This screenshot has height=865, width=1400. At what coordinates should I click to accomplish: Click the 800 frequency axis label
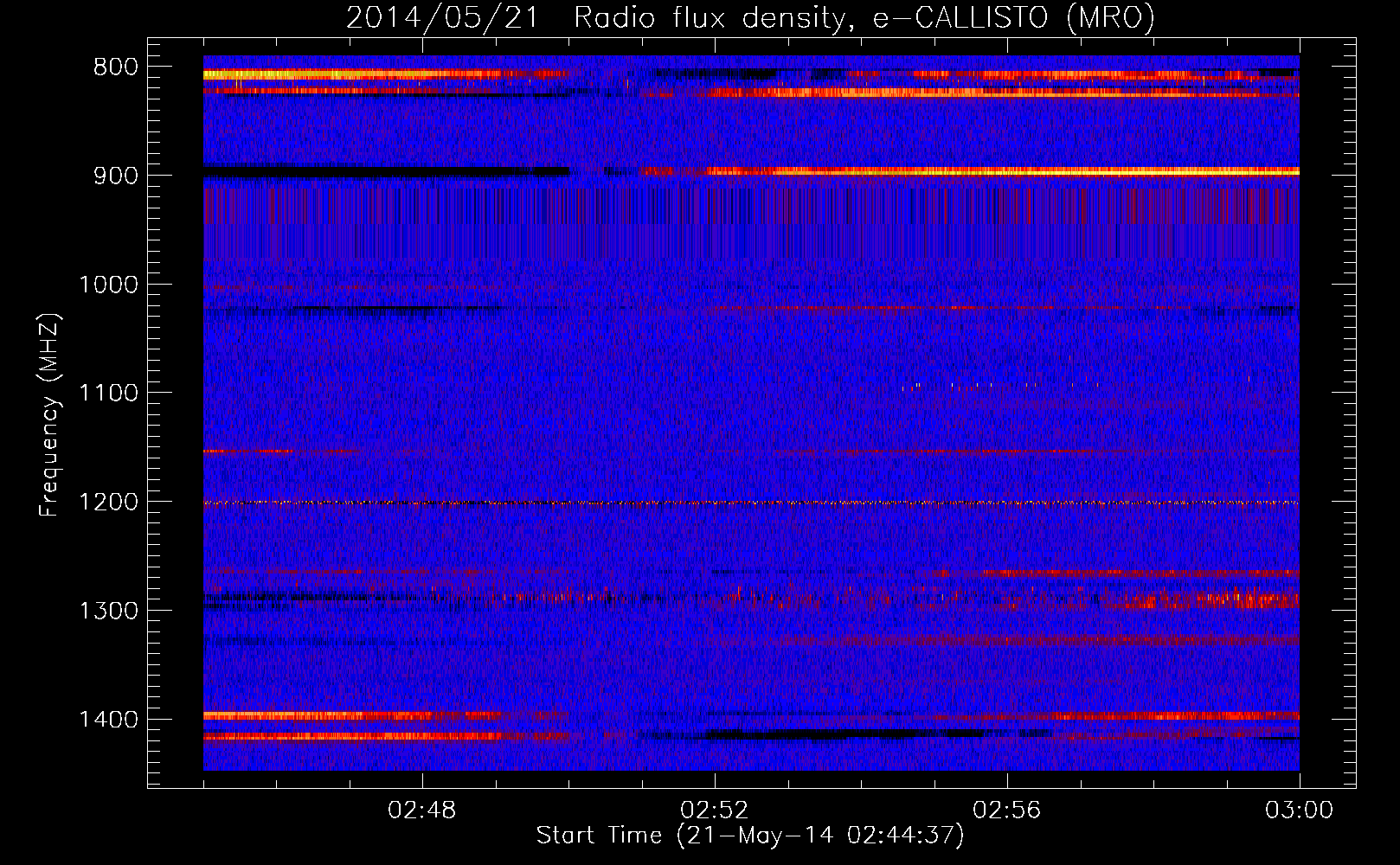click(115, 67)
